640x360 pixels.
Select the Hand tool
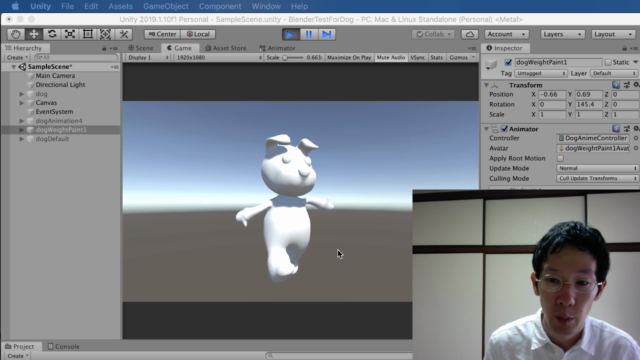pos(16,34)
